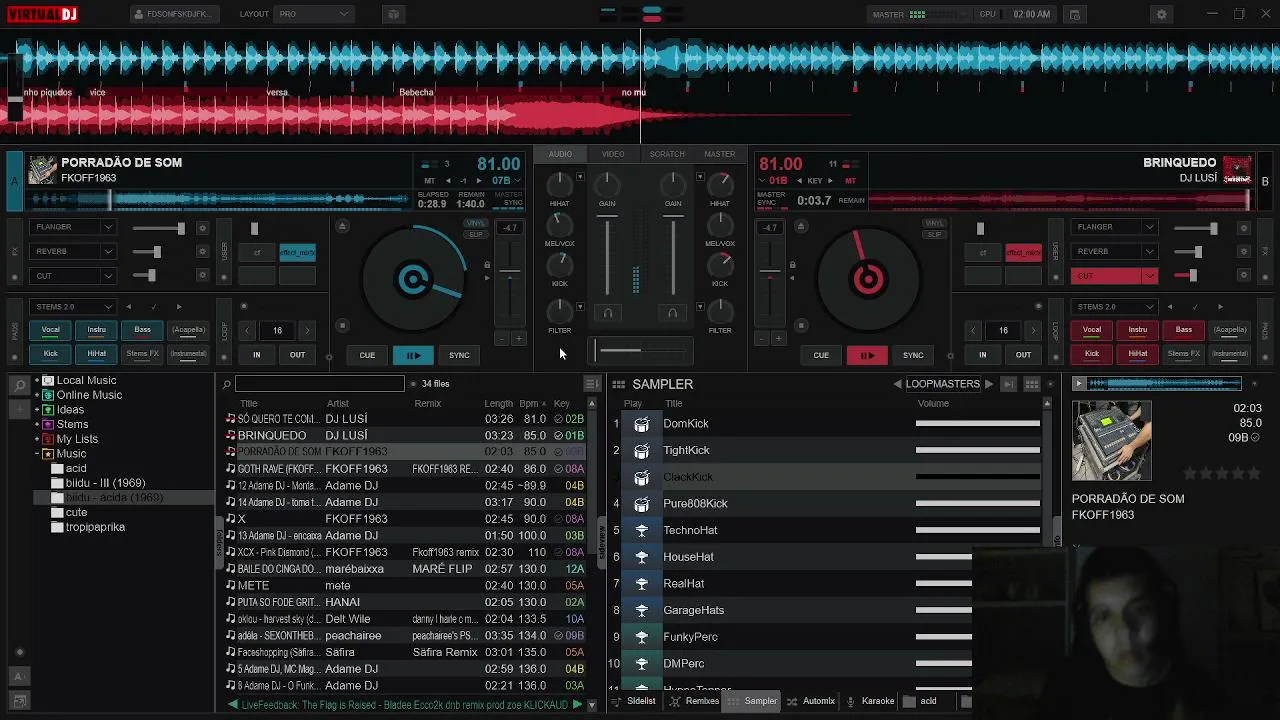Image resolution: width=1280 pixels, height=720 pixels.
Task: Toggle Bass stem pad on left deck
Action: coord(142,330)
